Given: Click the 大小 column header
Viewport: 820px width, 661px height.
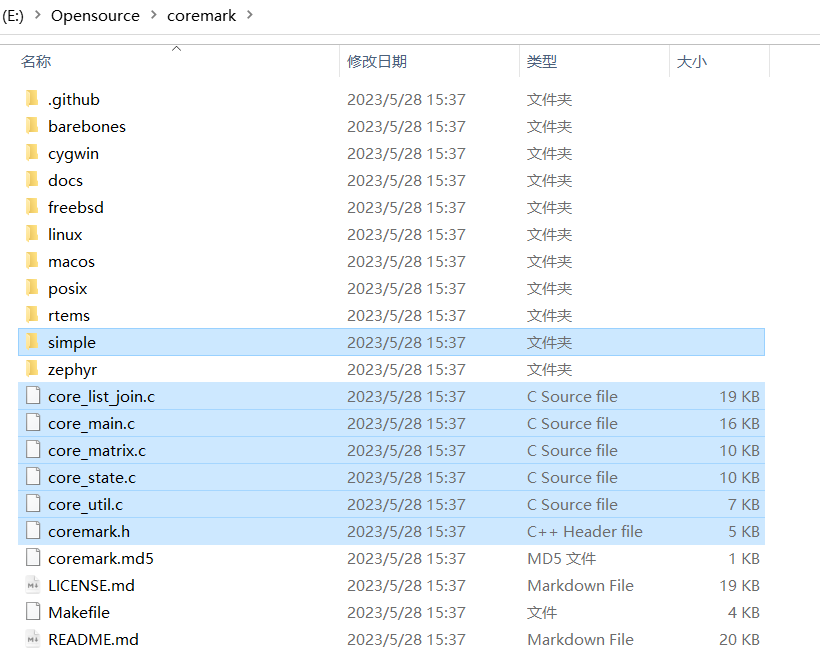Looking at the screenshot, I should pos(691,61).
